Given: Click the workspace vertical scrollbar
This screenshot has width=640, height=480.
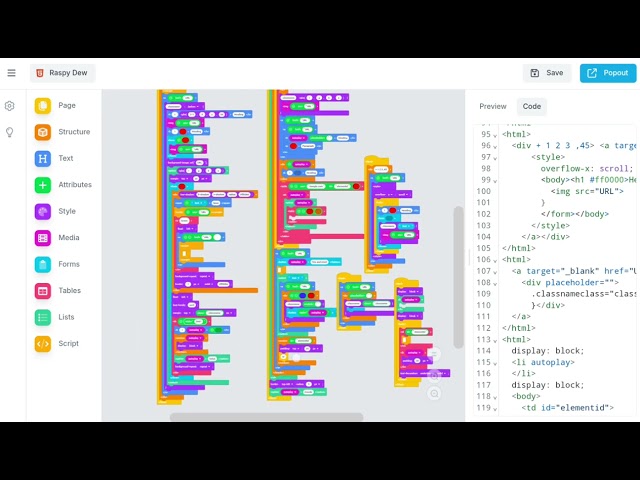Looking at the screenshot, I should [x=458, y=277].
